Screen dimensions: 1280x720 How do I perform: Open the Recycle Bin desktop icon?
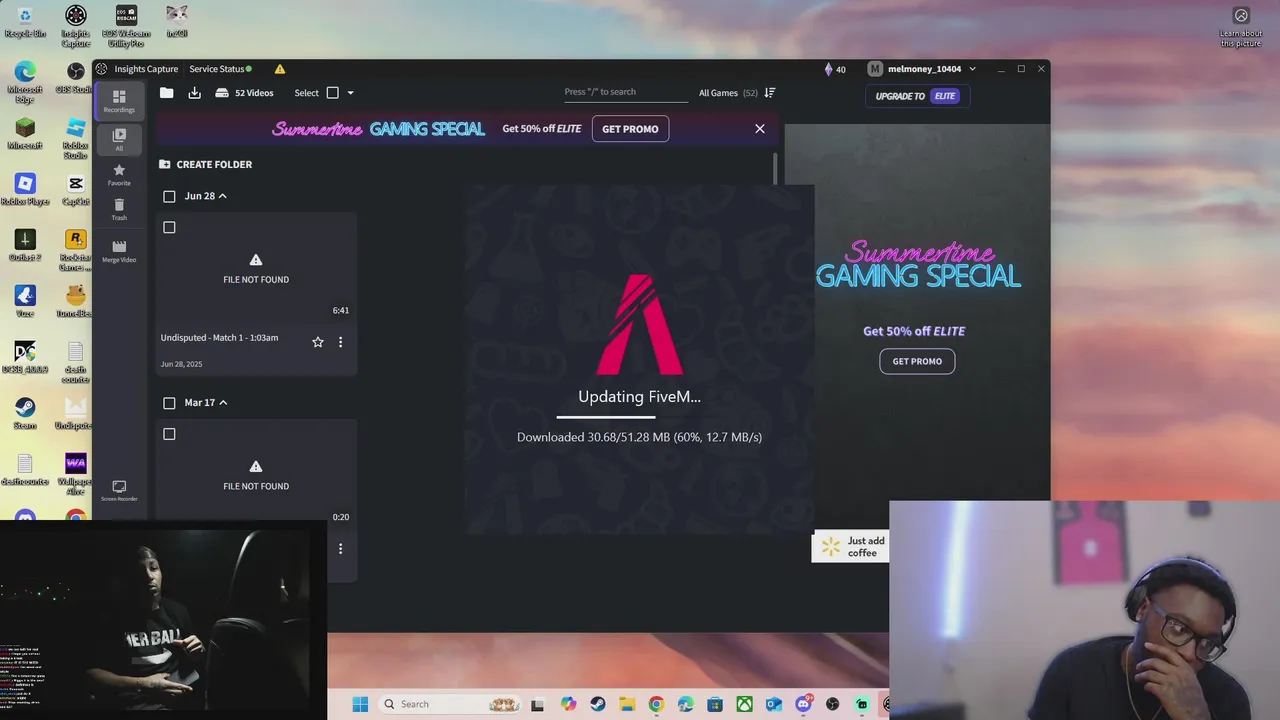click(x=25, y=20)
